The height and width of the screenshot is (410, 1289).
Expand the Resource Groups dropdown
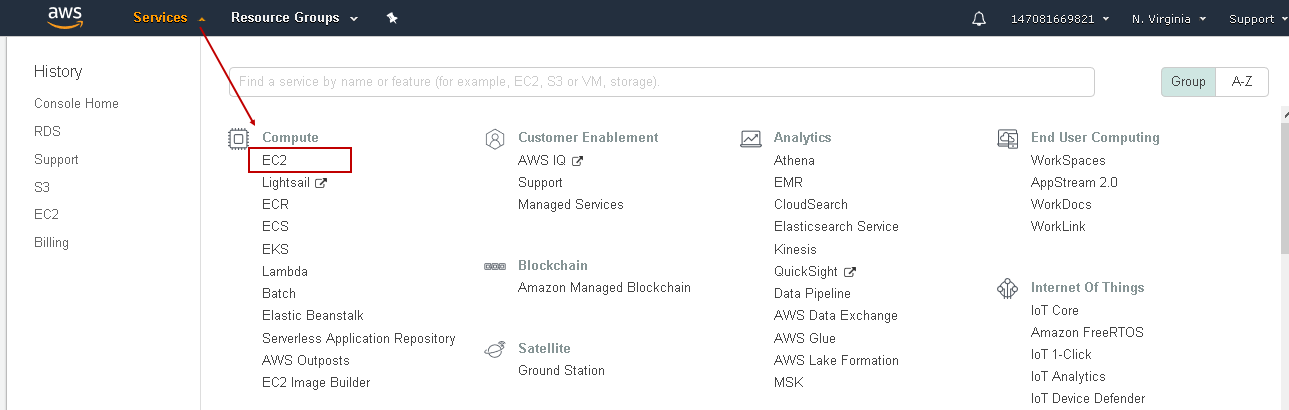pos(294,18)
